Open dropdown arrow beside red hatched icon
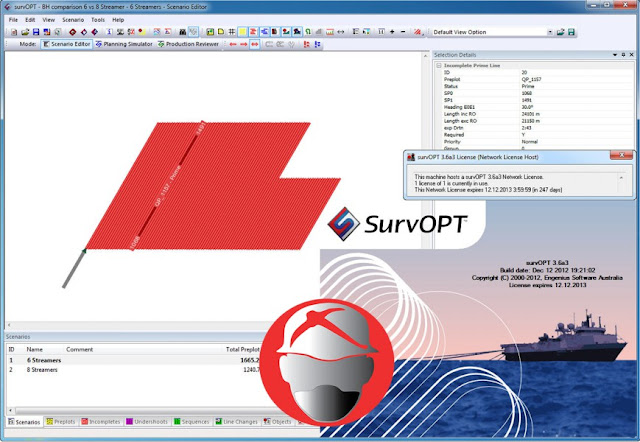Viewport: 640px width, 442px height. pyautogui.click(x=424, y=33)
